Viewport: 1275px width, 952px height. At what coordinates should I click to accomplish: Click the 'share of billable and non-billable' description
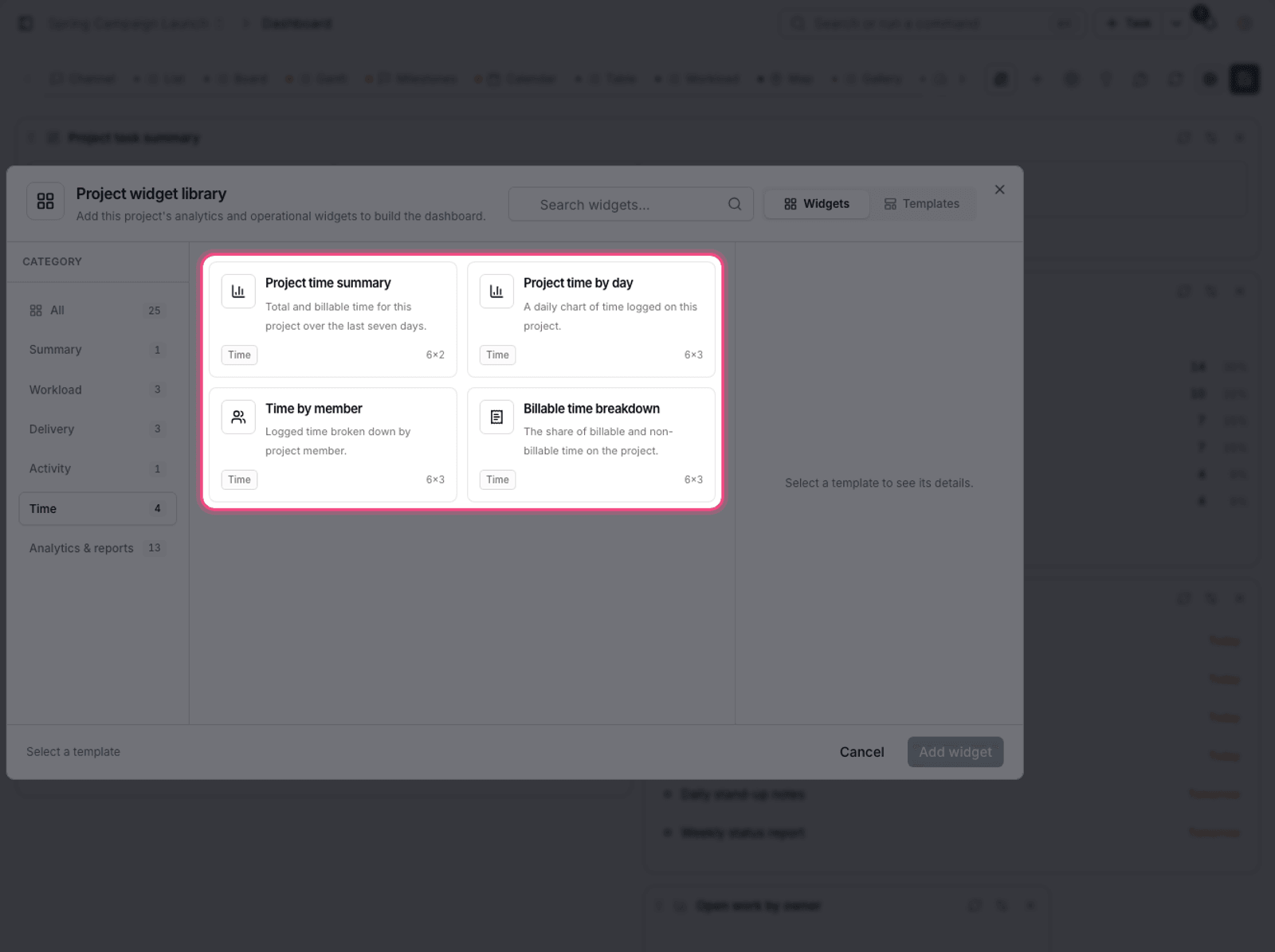click(x=598, y=441)
